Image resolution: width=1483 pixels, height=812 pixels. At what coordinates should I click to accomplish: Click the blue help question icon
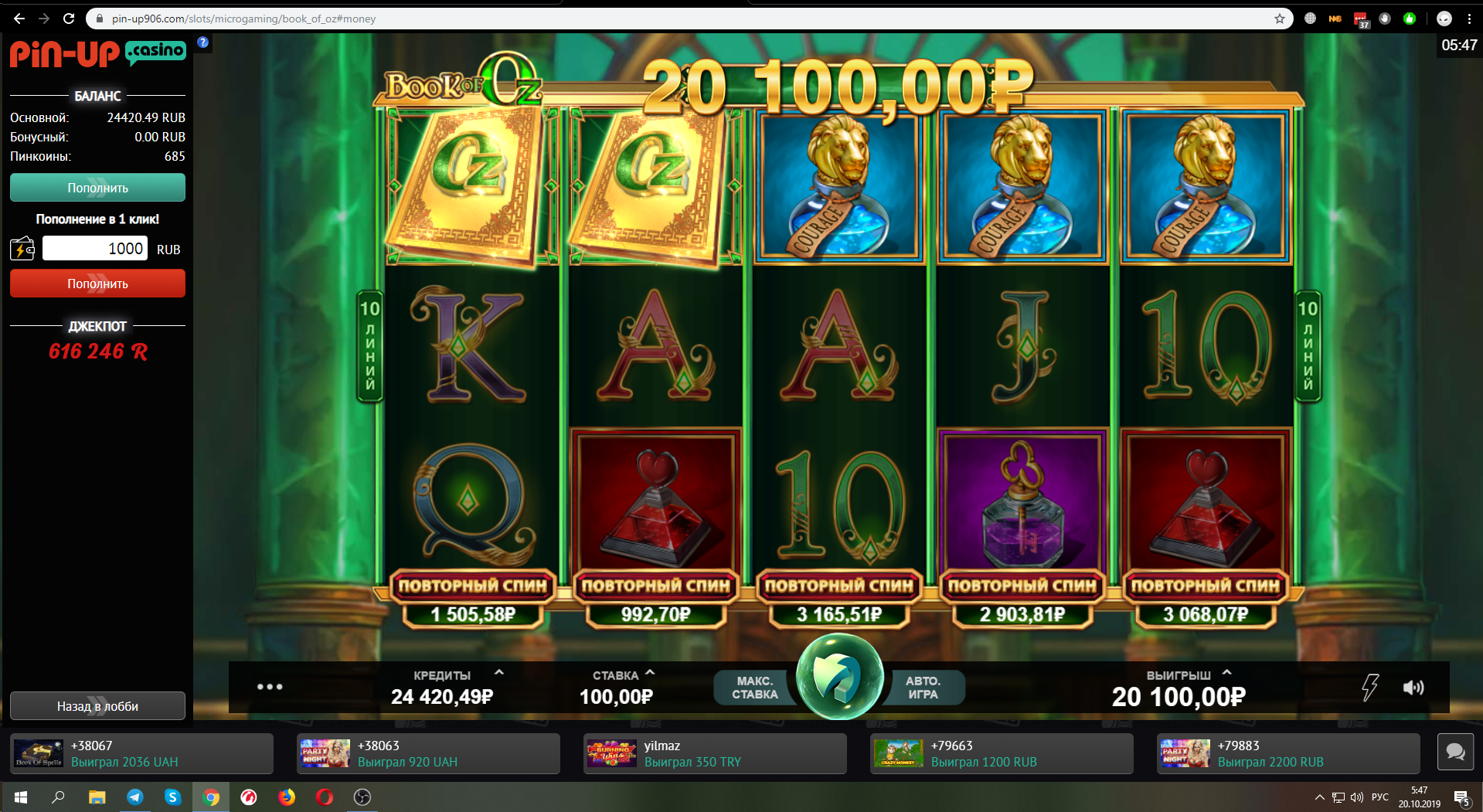(x=202, y=42)
